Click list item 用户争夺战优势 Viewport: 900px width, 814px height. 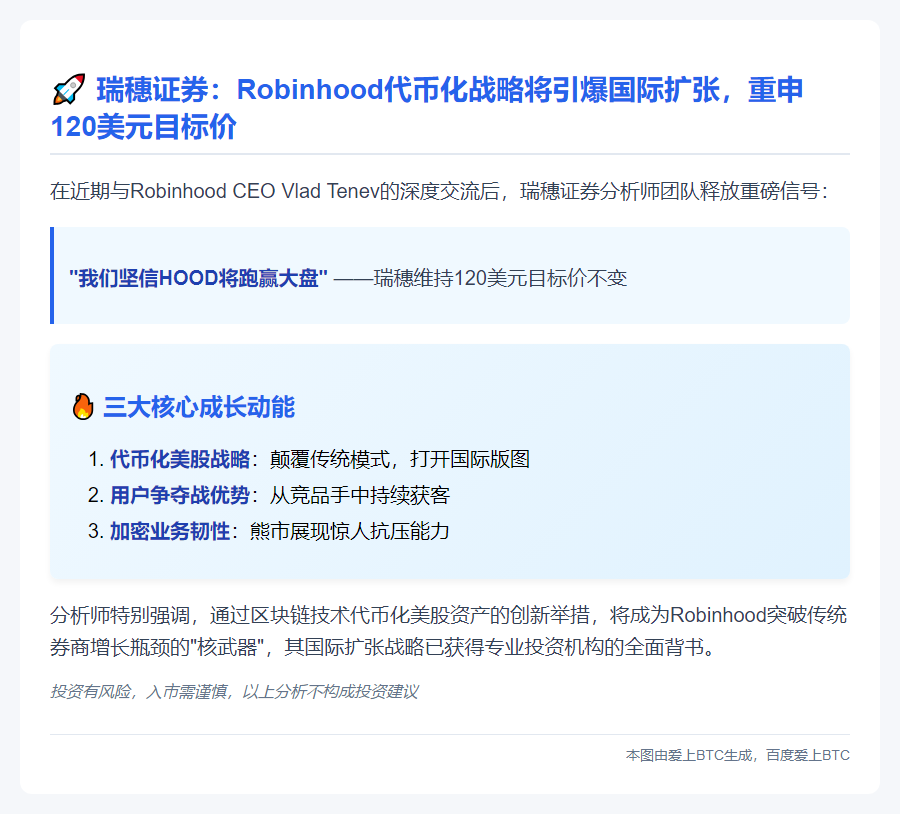pos(180,495)
